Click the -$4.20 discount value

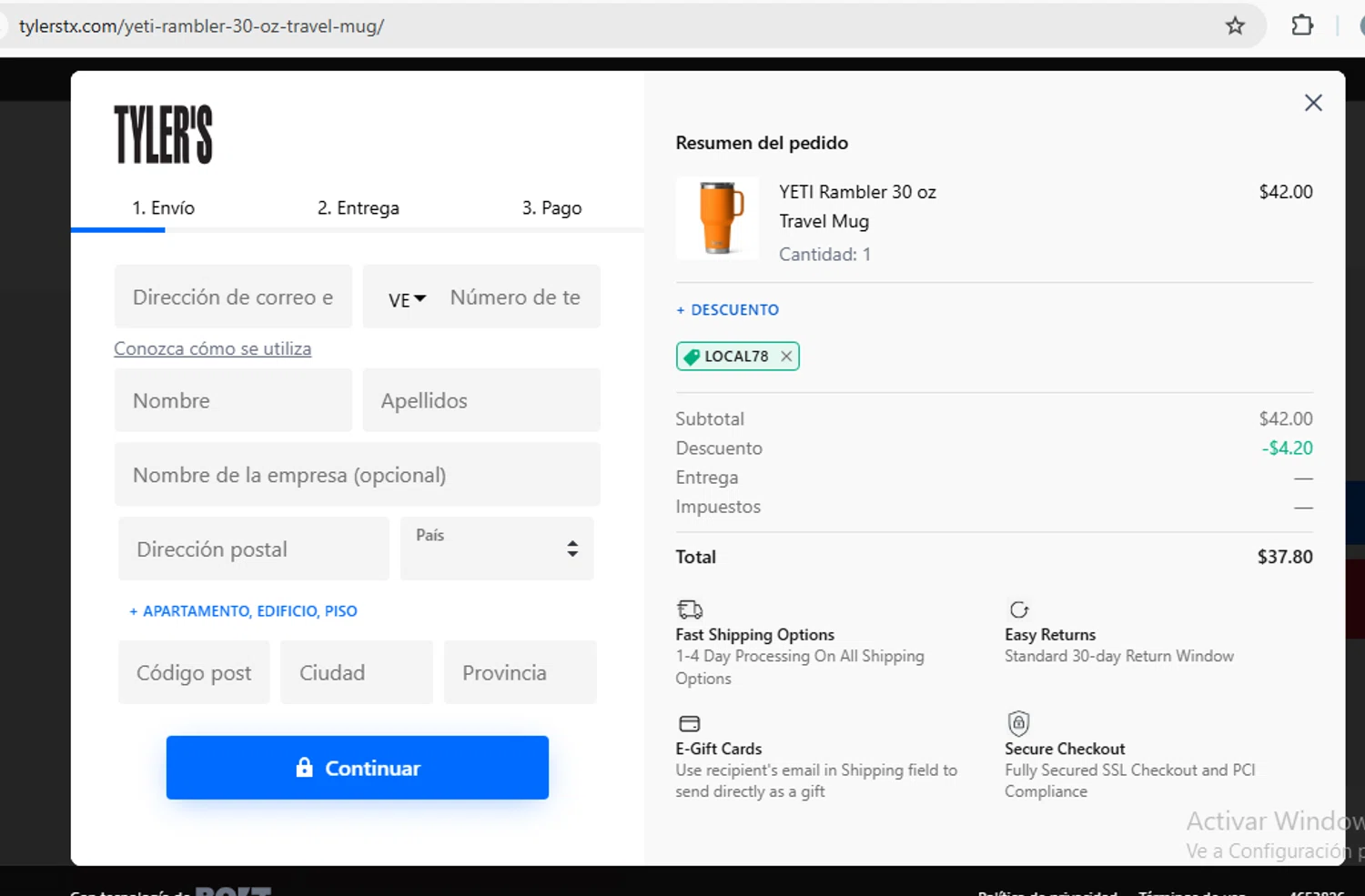[x=1287, y=448]
